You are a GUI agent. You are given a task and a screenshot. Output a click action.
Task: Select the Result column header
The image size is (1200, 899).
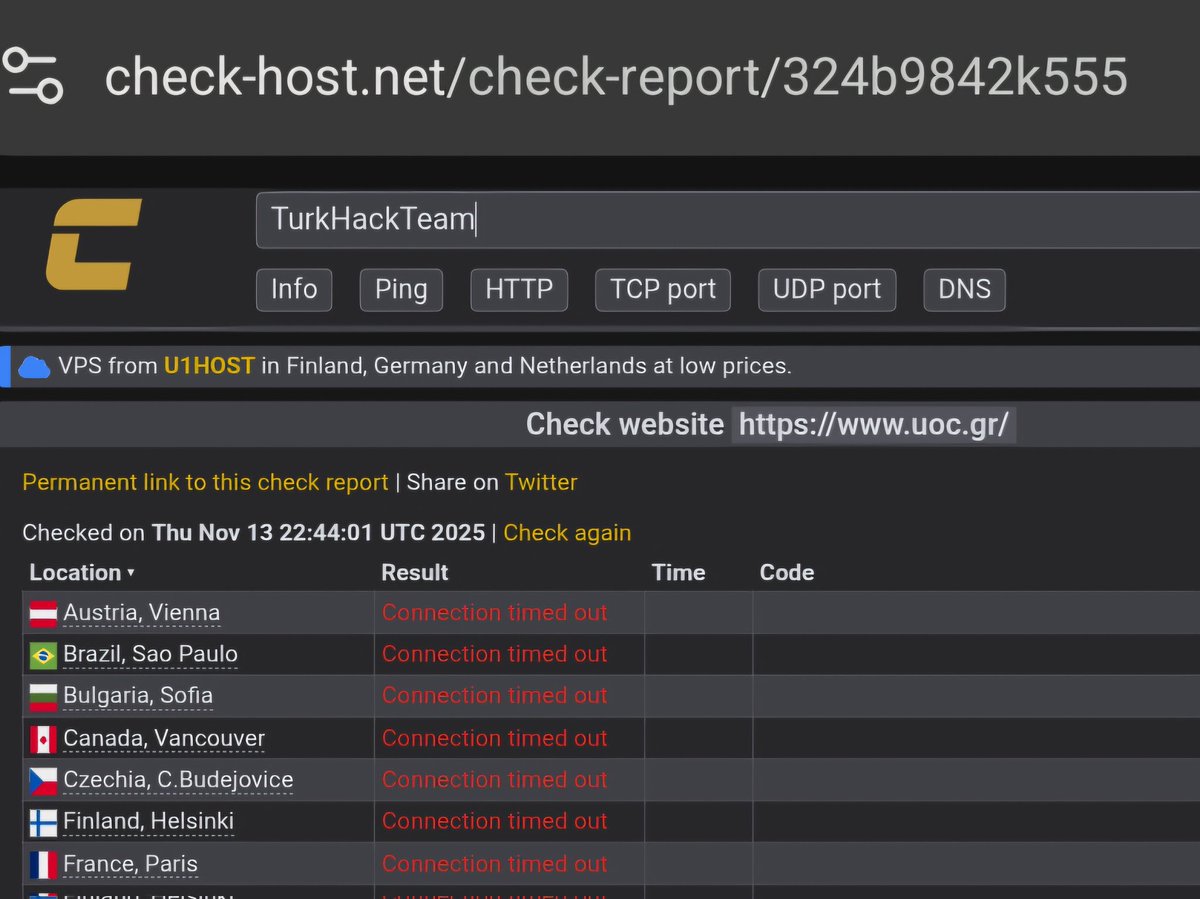415,573
